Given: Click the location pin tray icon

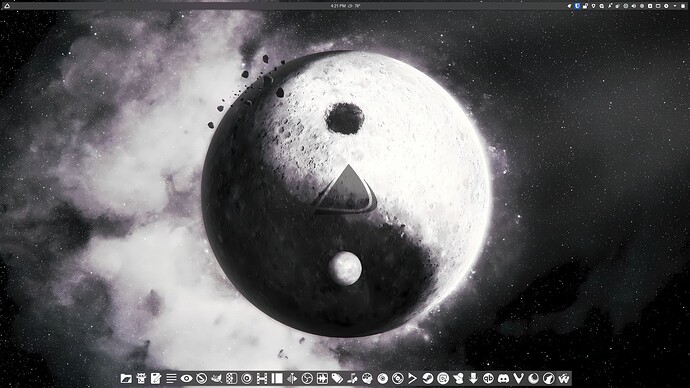Looking at the screenshot, I should click(x=594, y=6).
